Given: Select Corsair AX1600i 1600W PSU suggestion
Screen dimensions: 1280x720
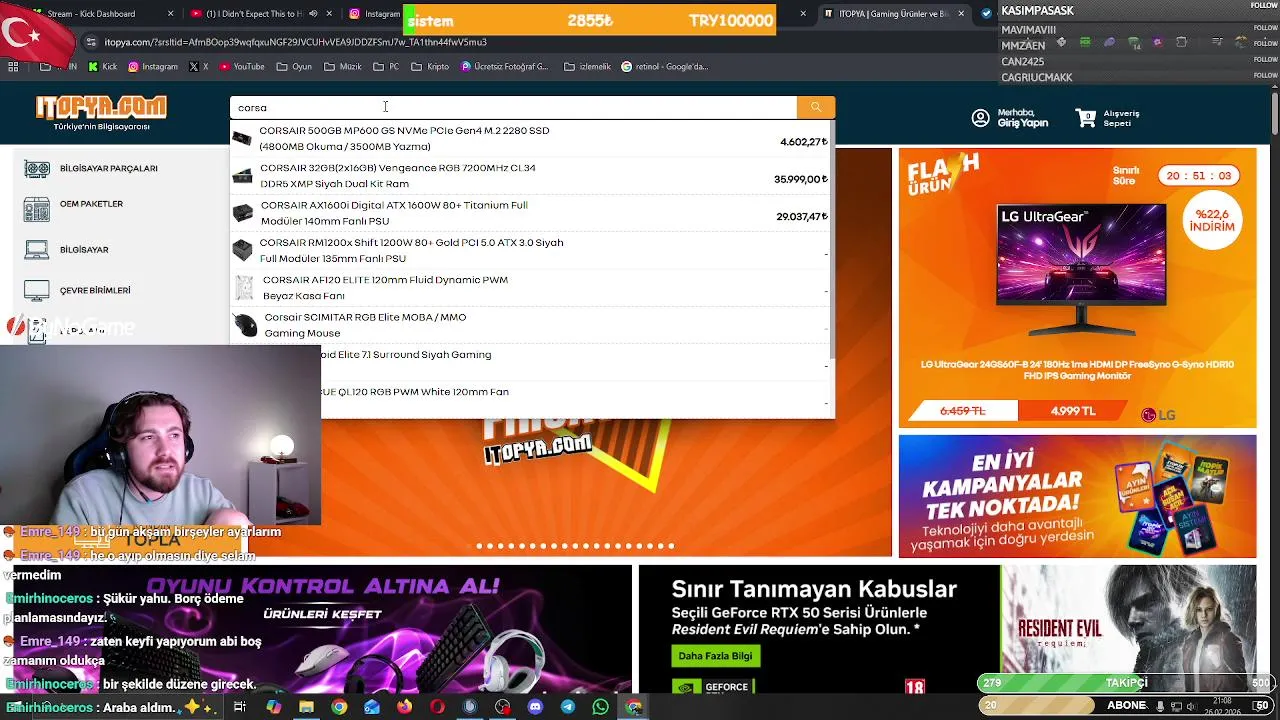Looking at the screenshot, I should point(531,213).
